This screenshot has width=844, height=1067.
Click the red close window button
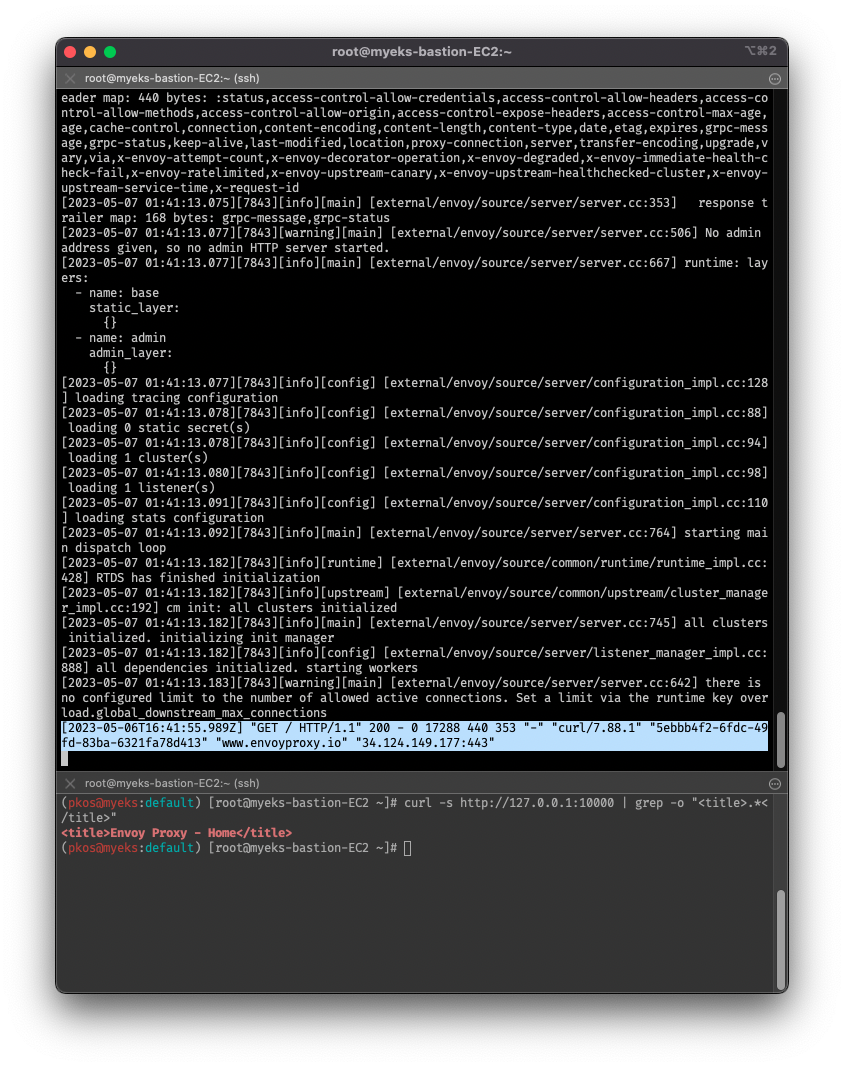(x=69, y=52)
